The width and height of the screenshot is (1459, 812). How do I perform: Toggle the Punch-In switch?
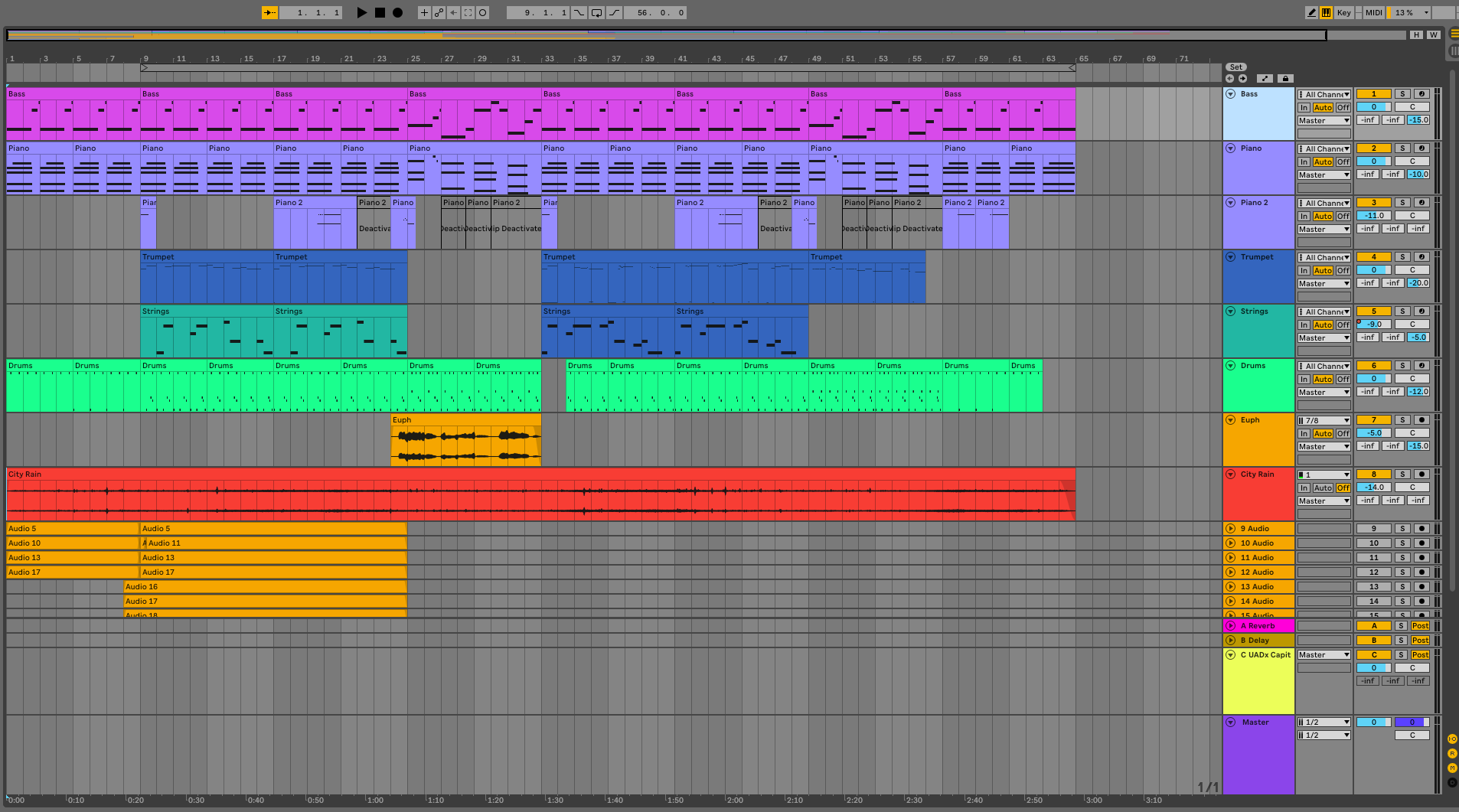pyautogui.click(x=579, y=12)
